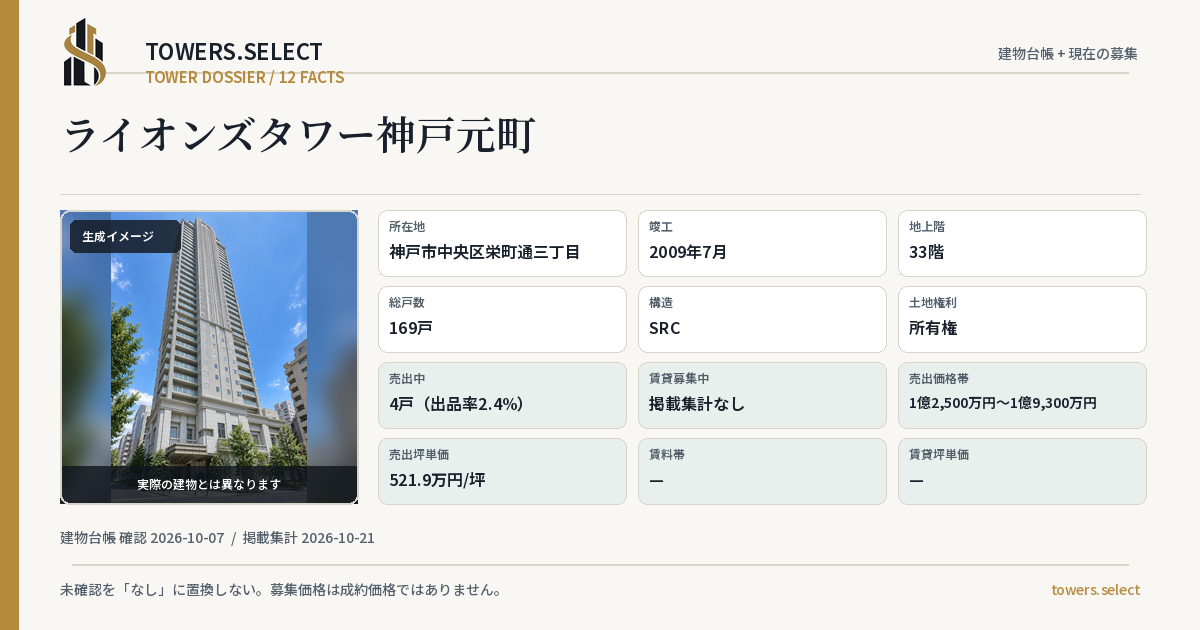
Task: Select the 賃貸募集中 掲載集計なし card
Action: (x=762, y=395)
